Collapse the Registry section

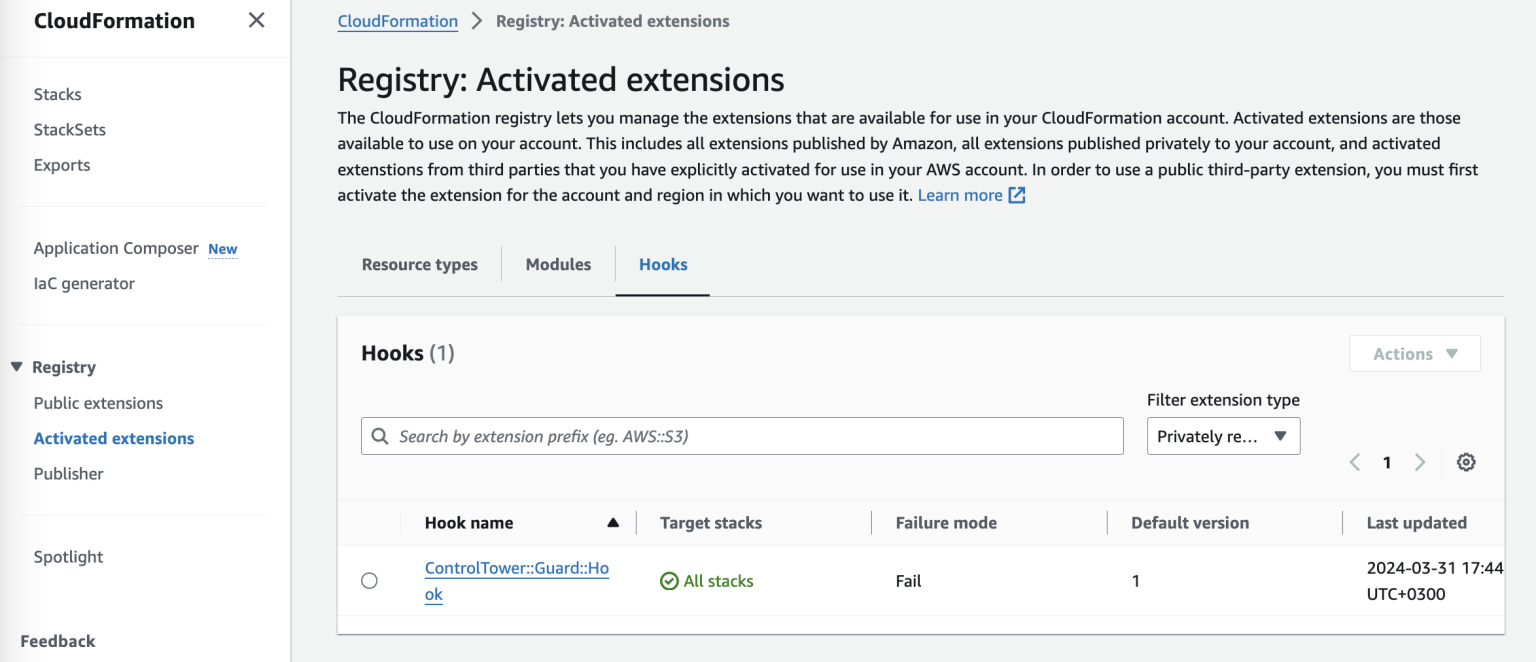[x=17, y=367]
